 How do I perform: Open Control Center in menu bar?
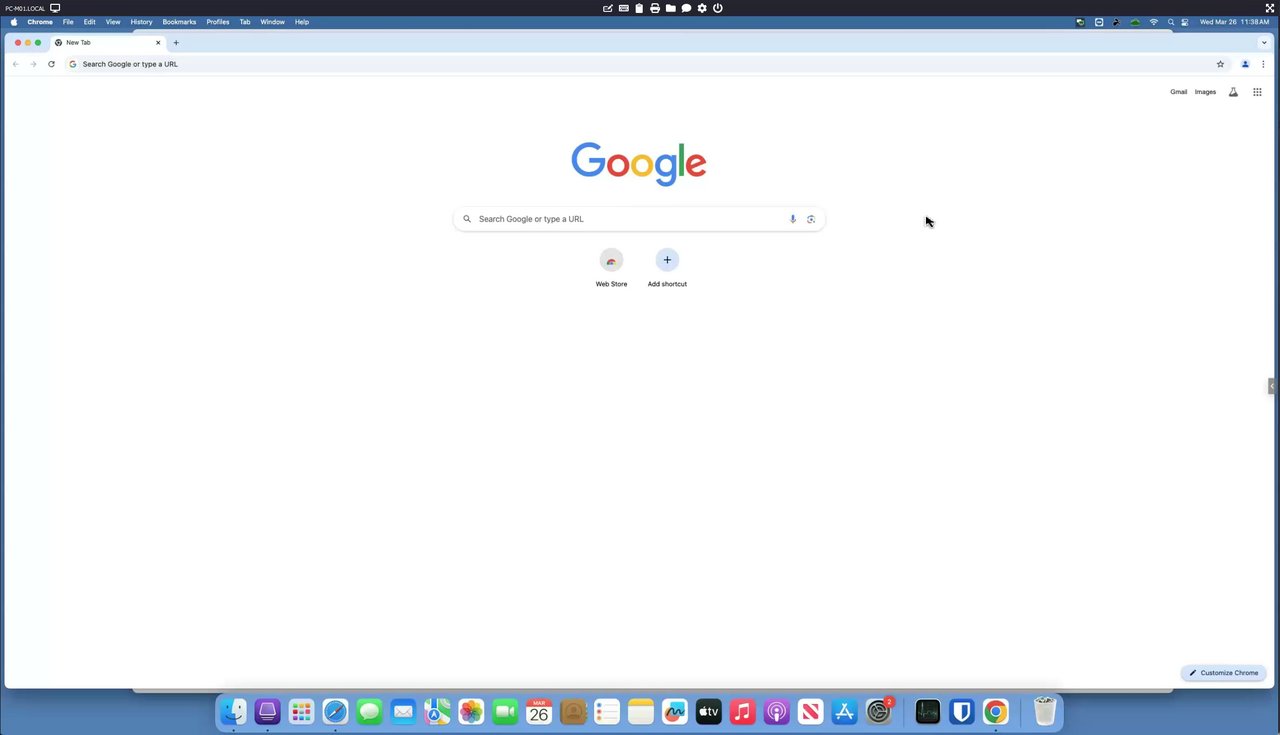[x=1185, y=22]
